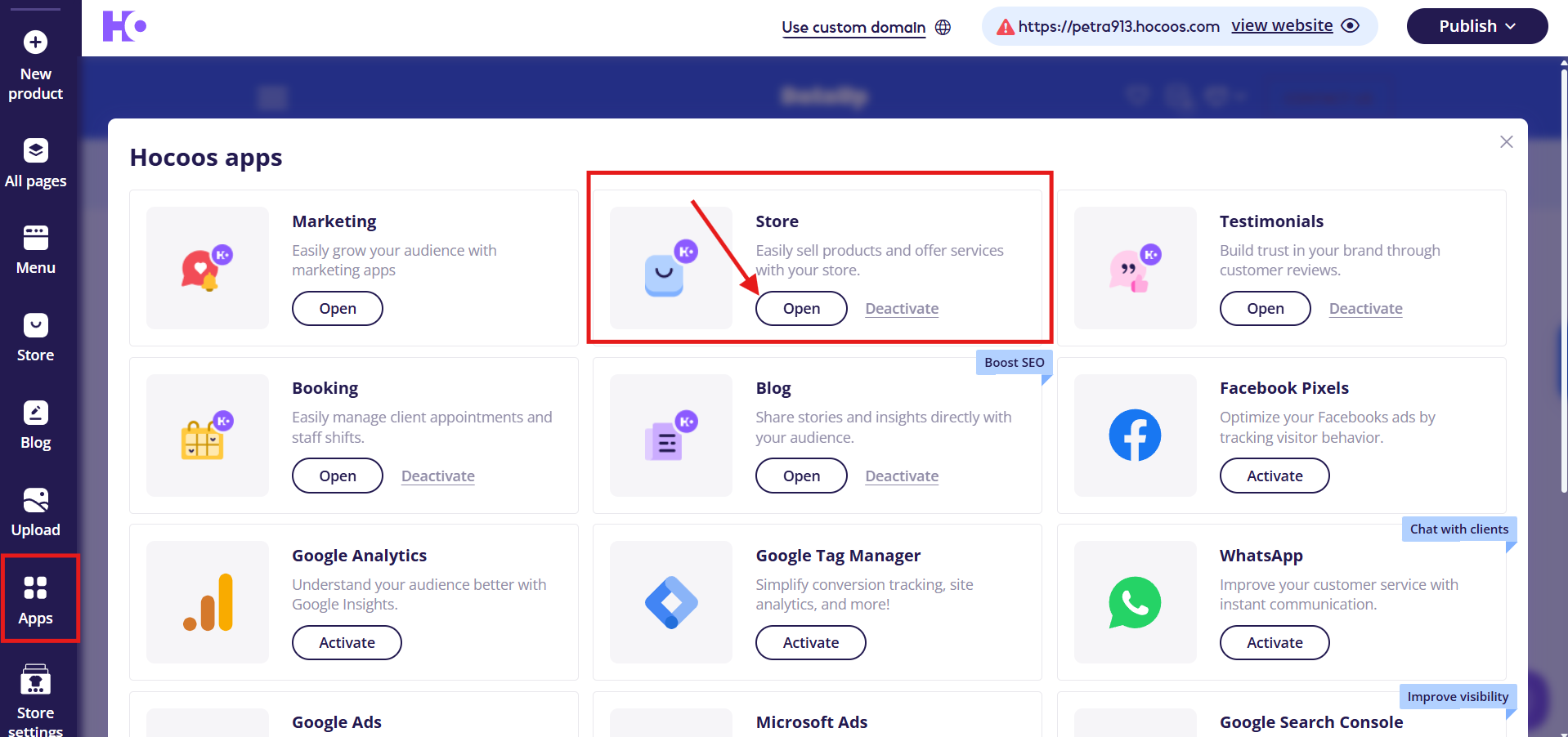Click the Hocoos apps heading
The height and width of the screenshot is (737, 1568).
pos(206,157)
